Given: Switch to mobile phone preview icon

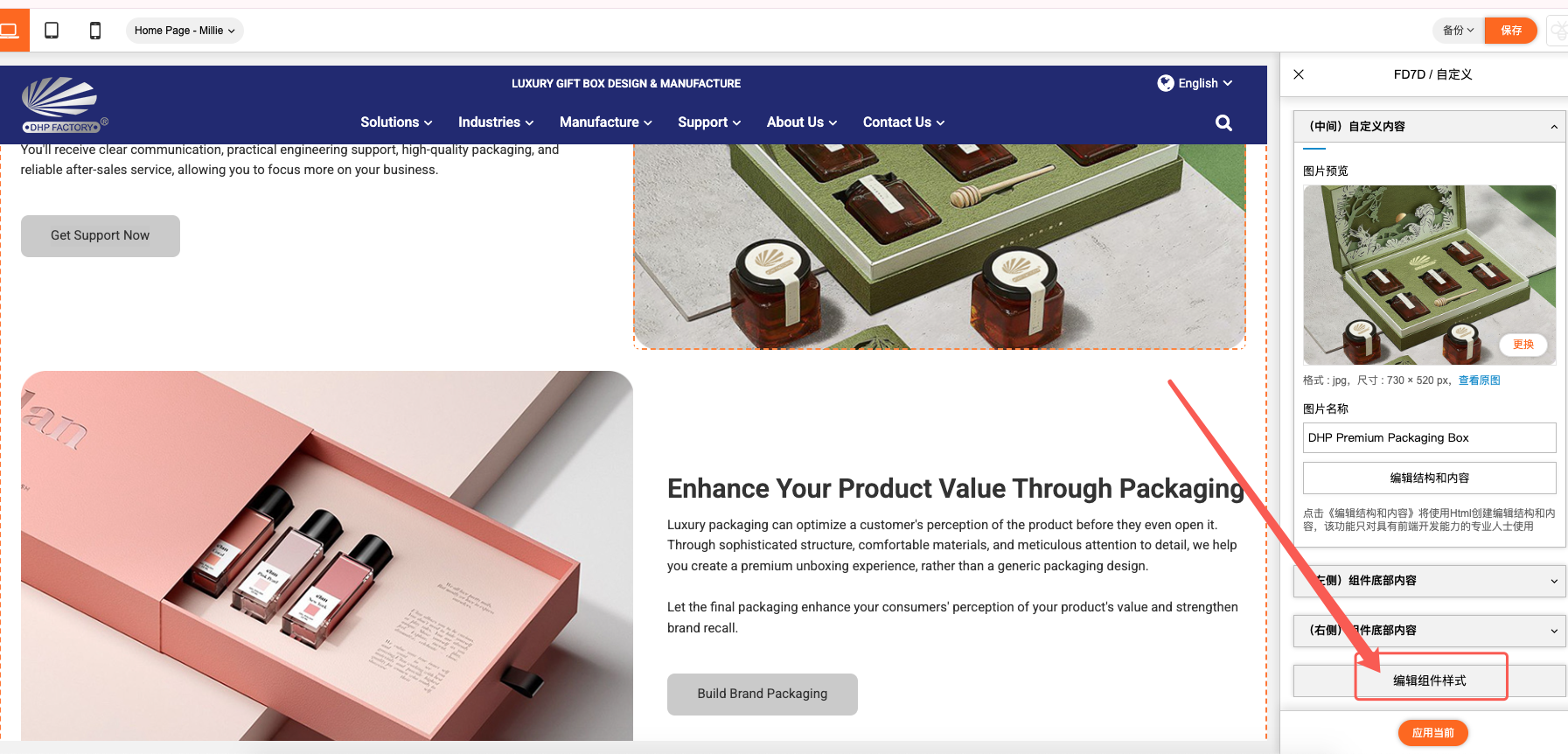Looking at the screenshot, I should (x=95, y=31).
